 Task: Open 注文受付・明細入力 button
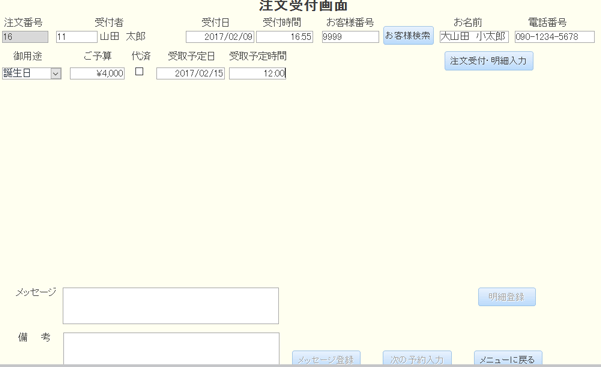(x=489, y=61)
